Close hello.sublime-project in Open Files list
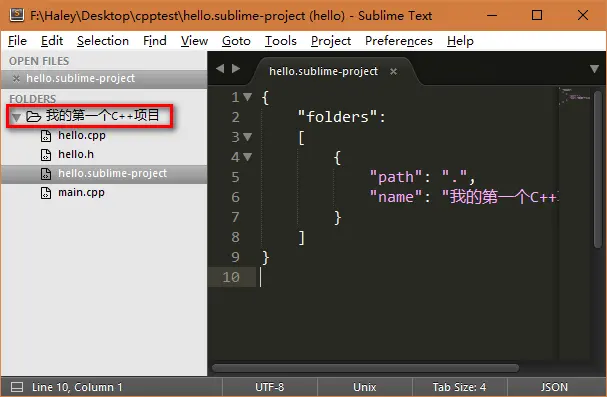This screenshot has width=607, height=397. click(16, 79)
